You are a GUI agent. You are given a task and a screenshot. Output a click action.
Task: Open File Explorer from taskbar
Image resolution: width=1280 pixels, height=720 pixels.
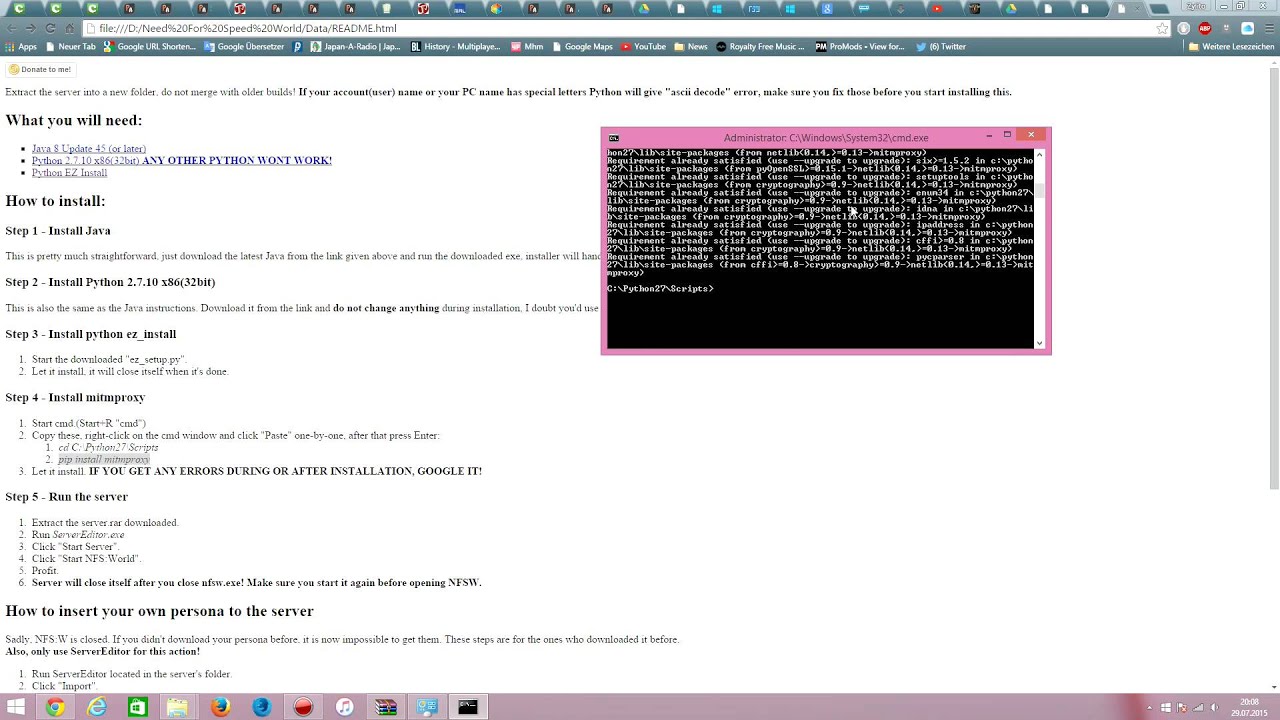point(177,707)
